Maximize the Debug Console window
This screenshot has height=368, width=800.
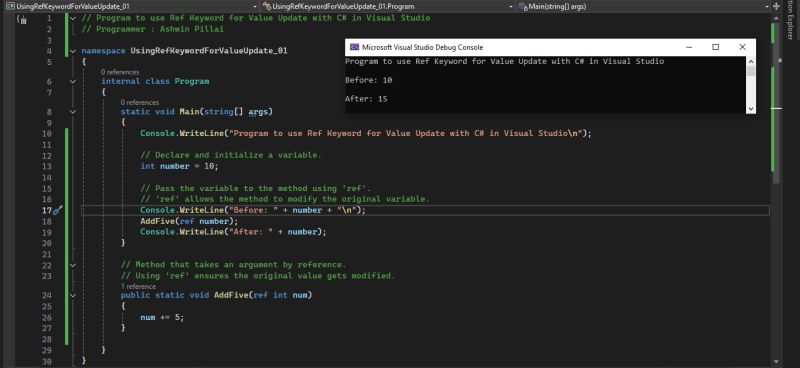click(715, 47)
